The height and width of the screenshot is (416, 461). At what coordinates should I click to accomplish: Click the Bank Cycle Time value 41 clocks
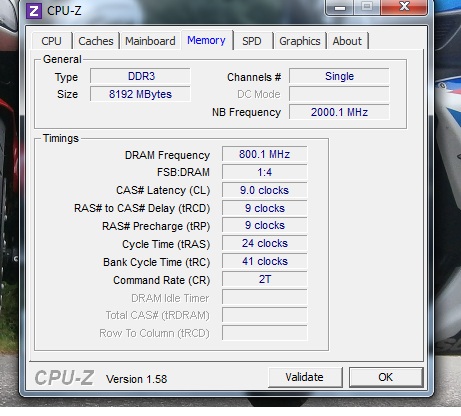(264, 261)
